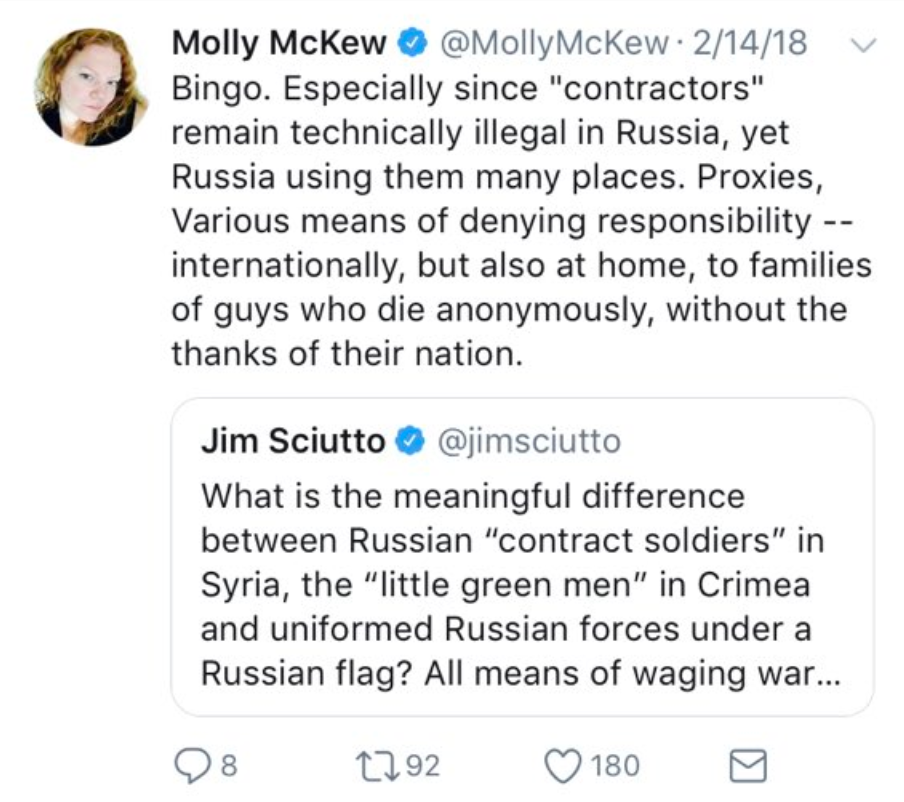View the 92 retweets count
The image size is (904, 802).
pyautogui.click(x=423, y=766)
